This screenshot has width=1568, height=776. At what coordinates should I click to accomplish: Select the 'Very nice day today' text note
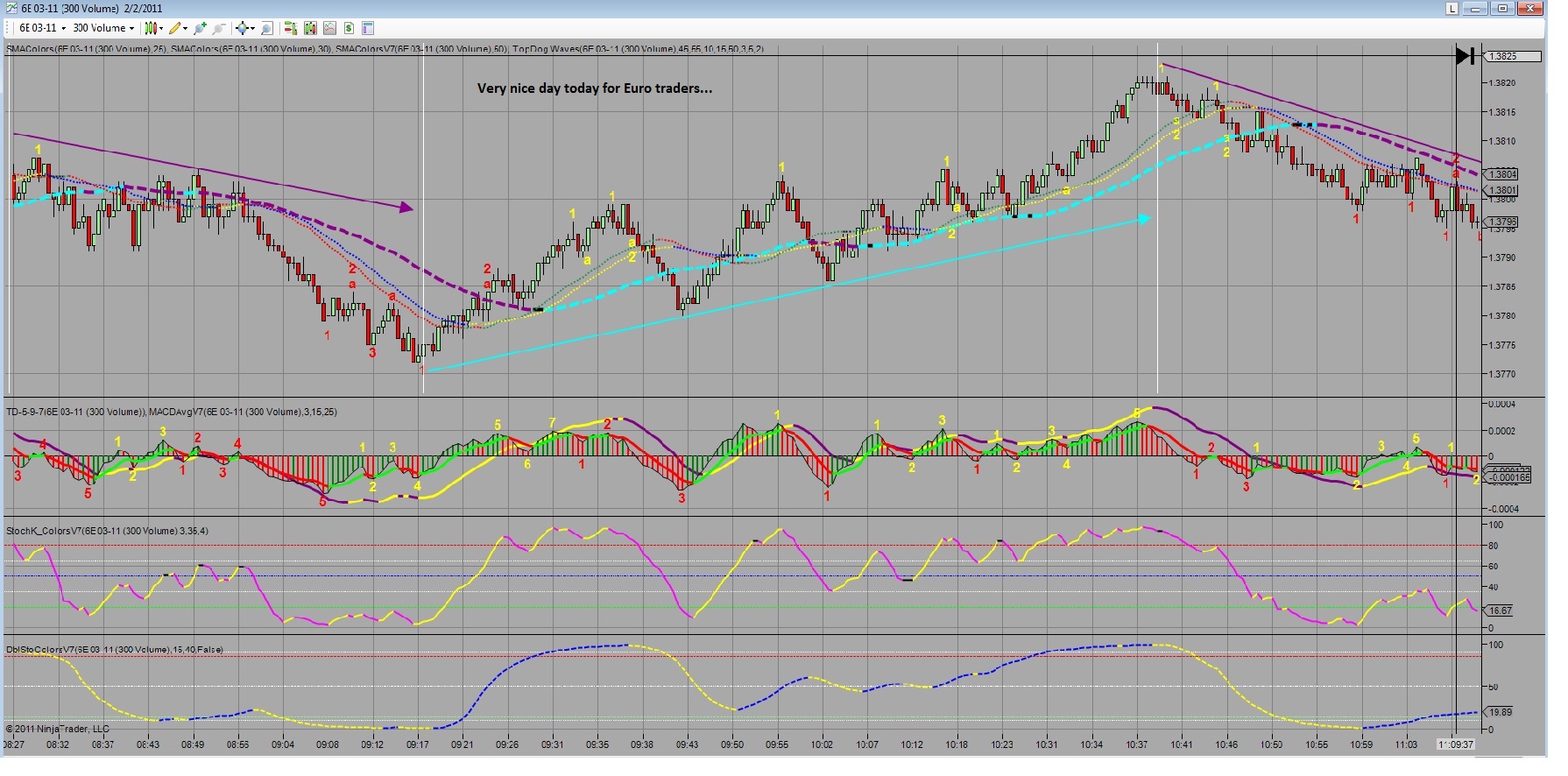coord(595,88)
